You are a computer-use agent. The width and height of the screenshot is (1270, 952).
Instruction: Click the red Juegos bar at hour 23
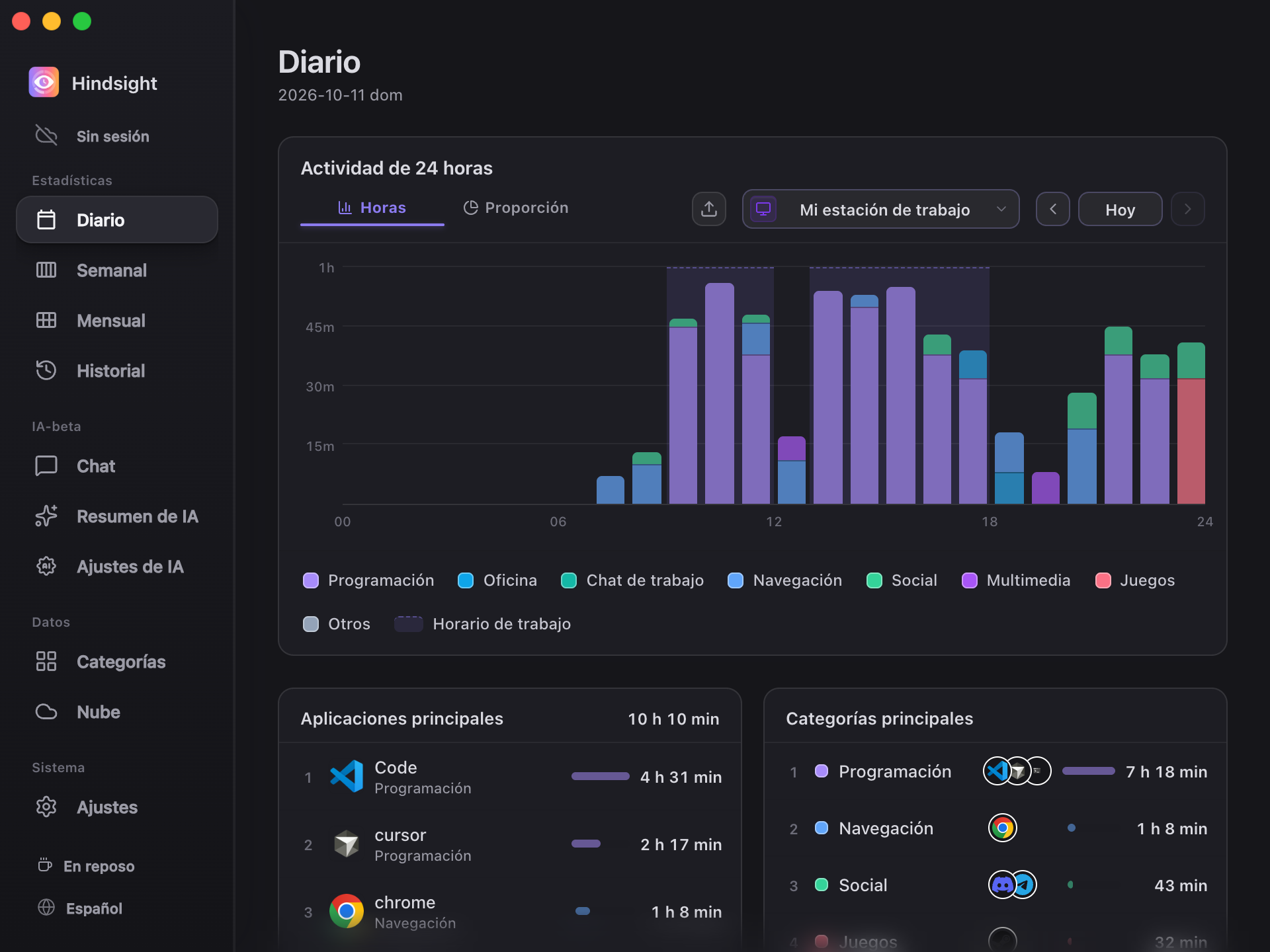coord(1191,441)
